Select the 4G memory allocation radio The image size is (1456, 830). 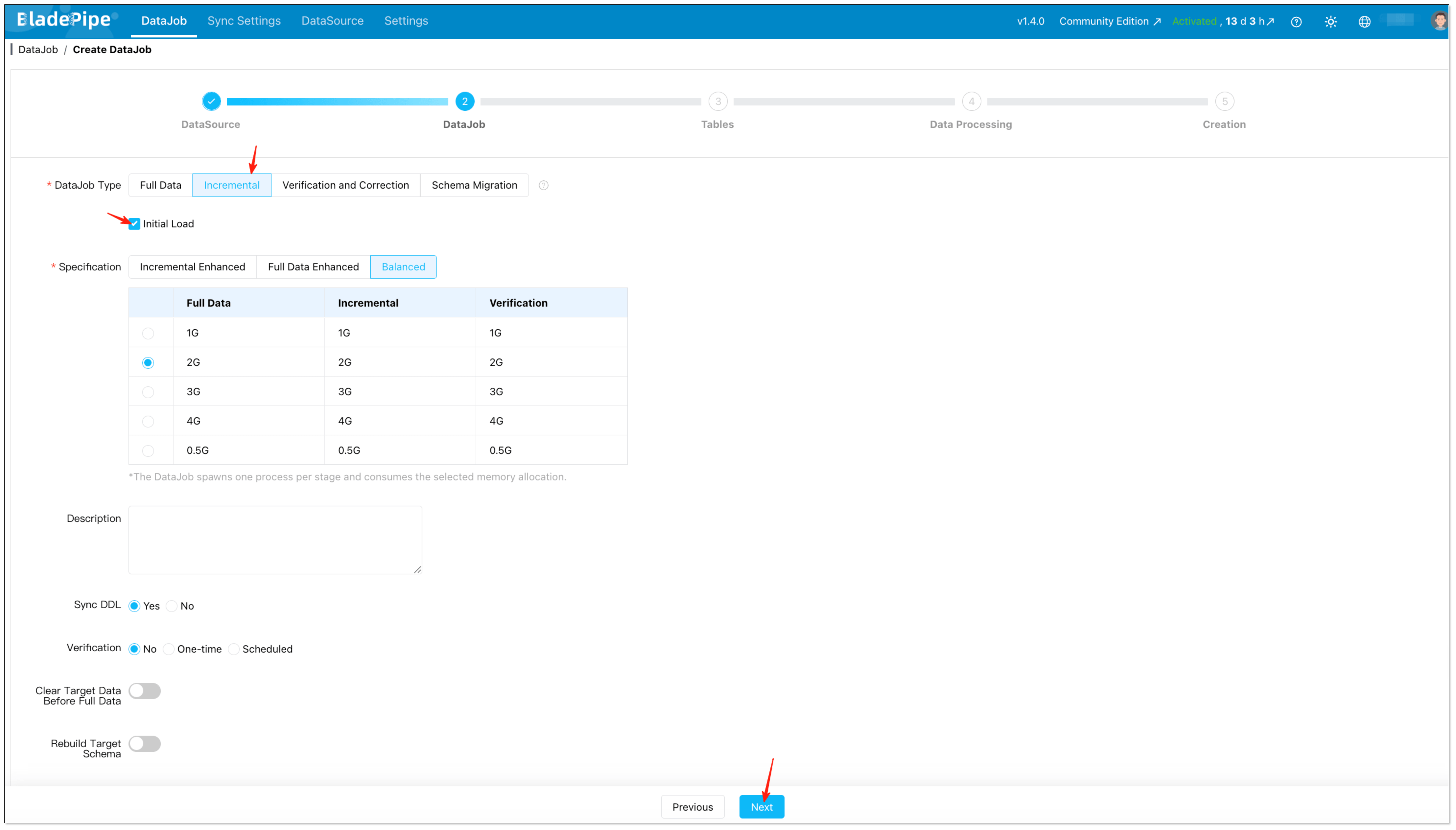[x=148, y=421]
